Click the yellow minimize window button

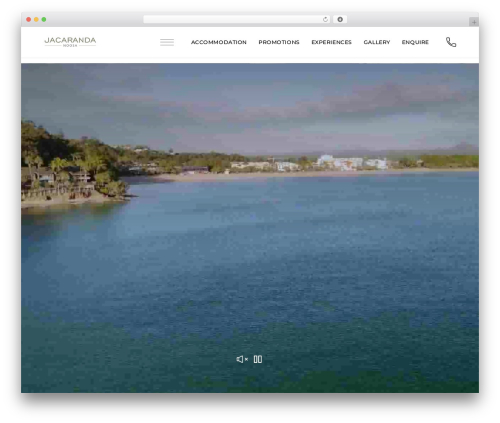pyautogui.click(x=36, y=20)
